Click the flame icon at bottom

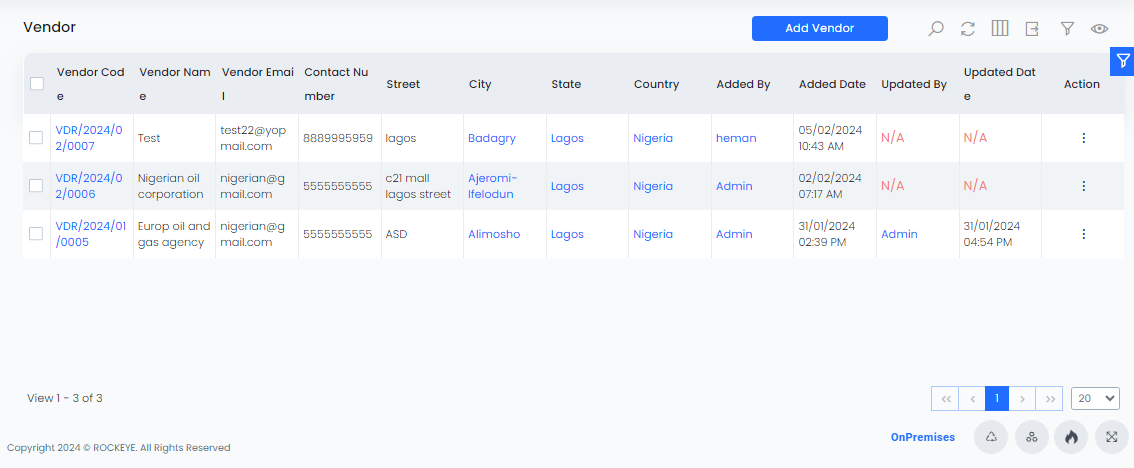(1071, 437)
